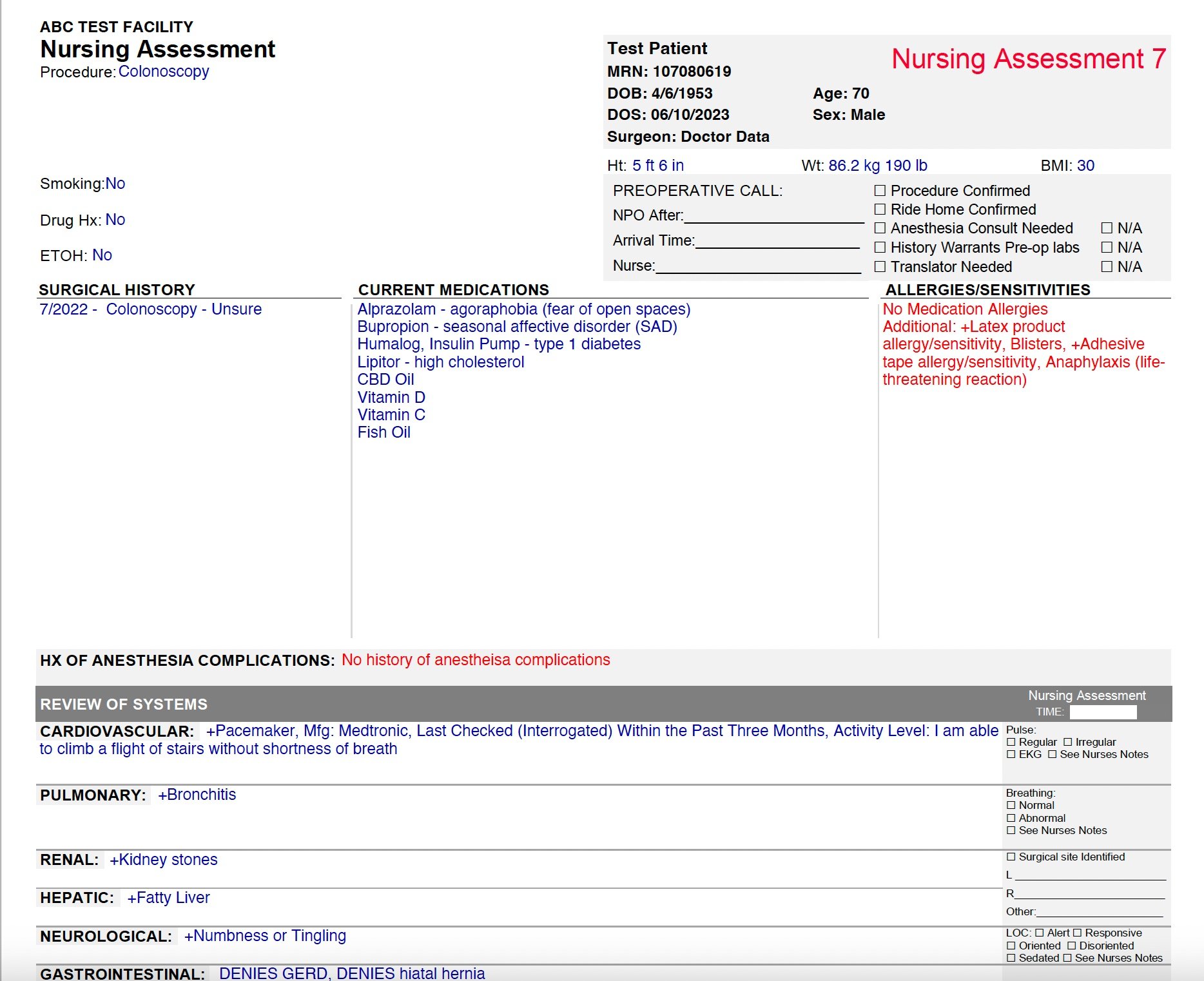Viewport: 1204px width, 981px height.
Task: Click the Colonoscopy procedure value
Action: [x=164, y=72]
